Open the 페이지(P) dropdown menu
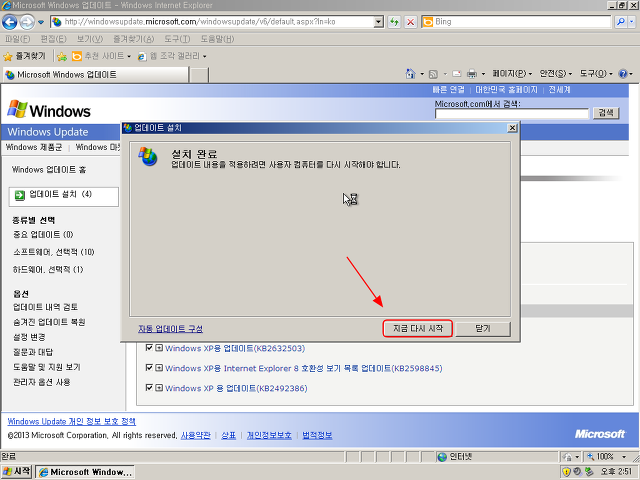 tap(512, 74)
